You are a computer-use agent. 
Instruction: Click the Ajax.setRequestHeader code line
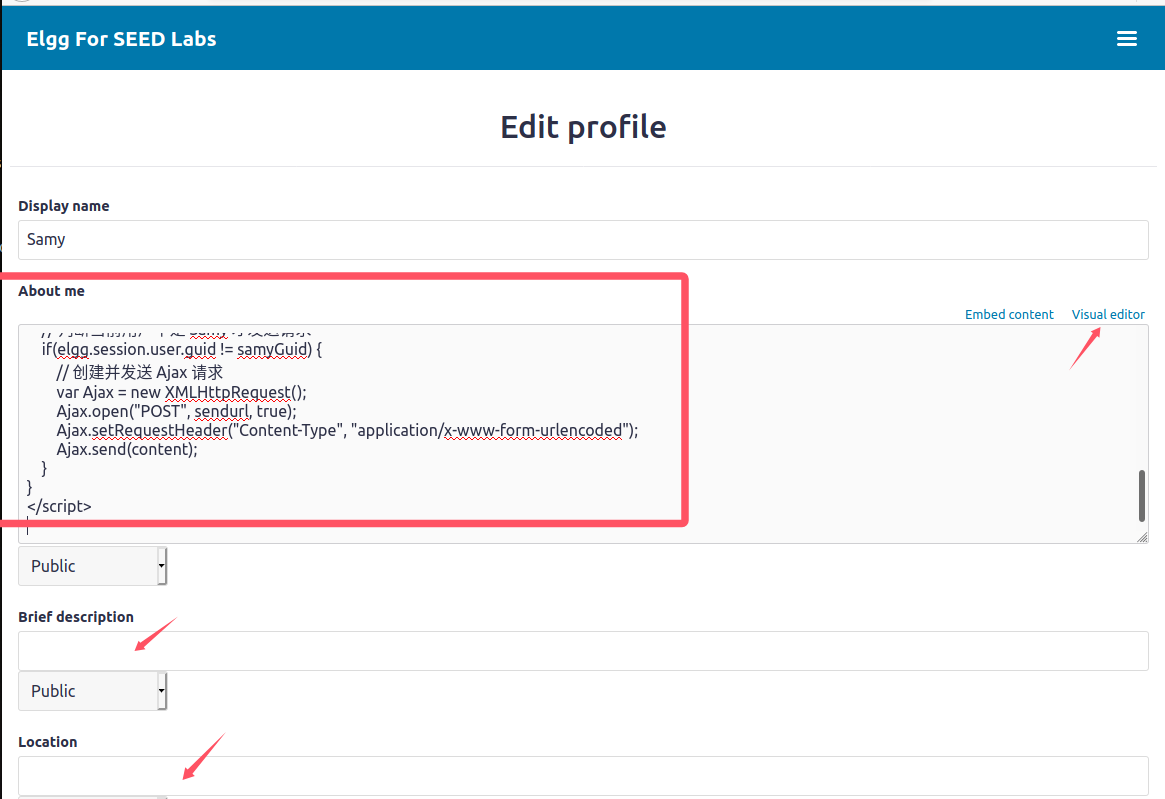347,430
